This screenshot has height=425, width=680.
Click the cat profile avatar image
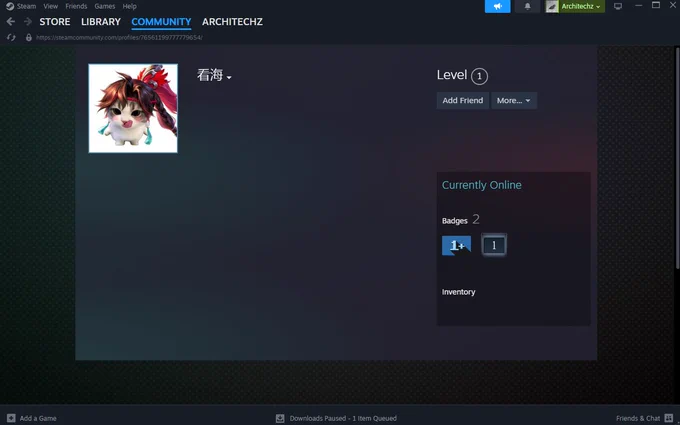tap(133, 108)
